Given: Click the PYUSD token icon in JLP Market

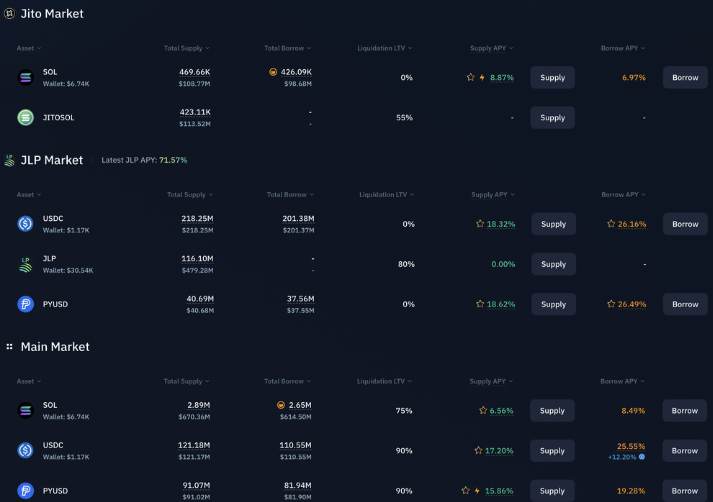Looking at the screenshot, I should tap(25, 304).
